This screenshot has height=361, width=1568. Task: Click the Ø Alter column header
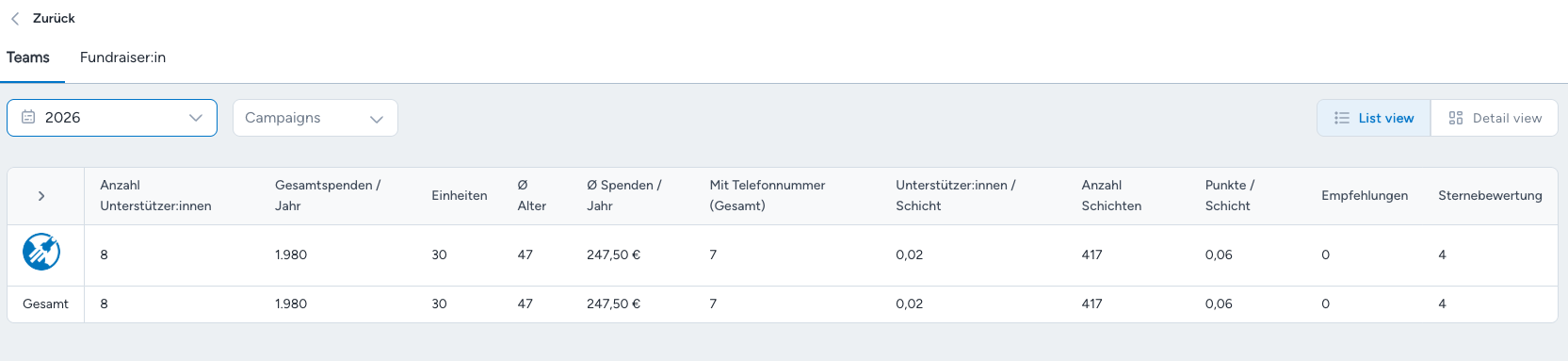(532, 196)
